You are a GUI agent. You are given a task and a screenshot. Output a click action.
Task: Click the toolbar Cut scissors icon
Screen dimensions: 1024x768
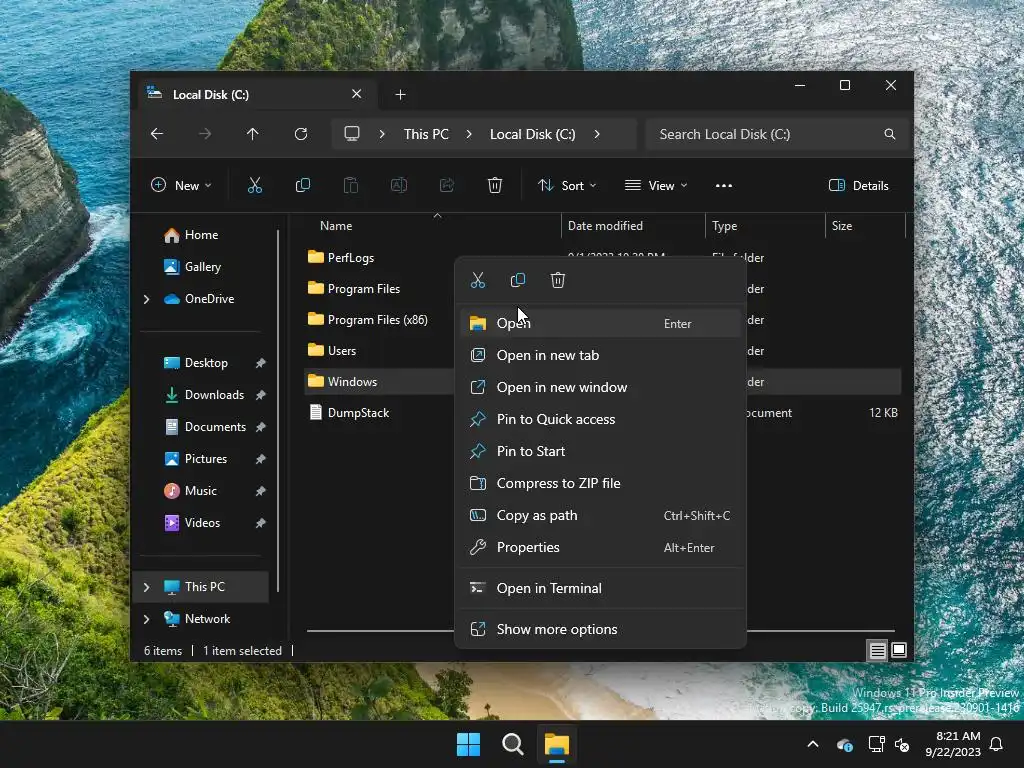point(255,185)
